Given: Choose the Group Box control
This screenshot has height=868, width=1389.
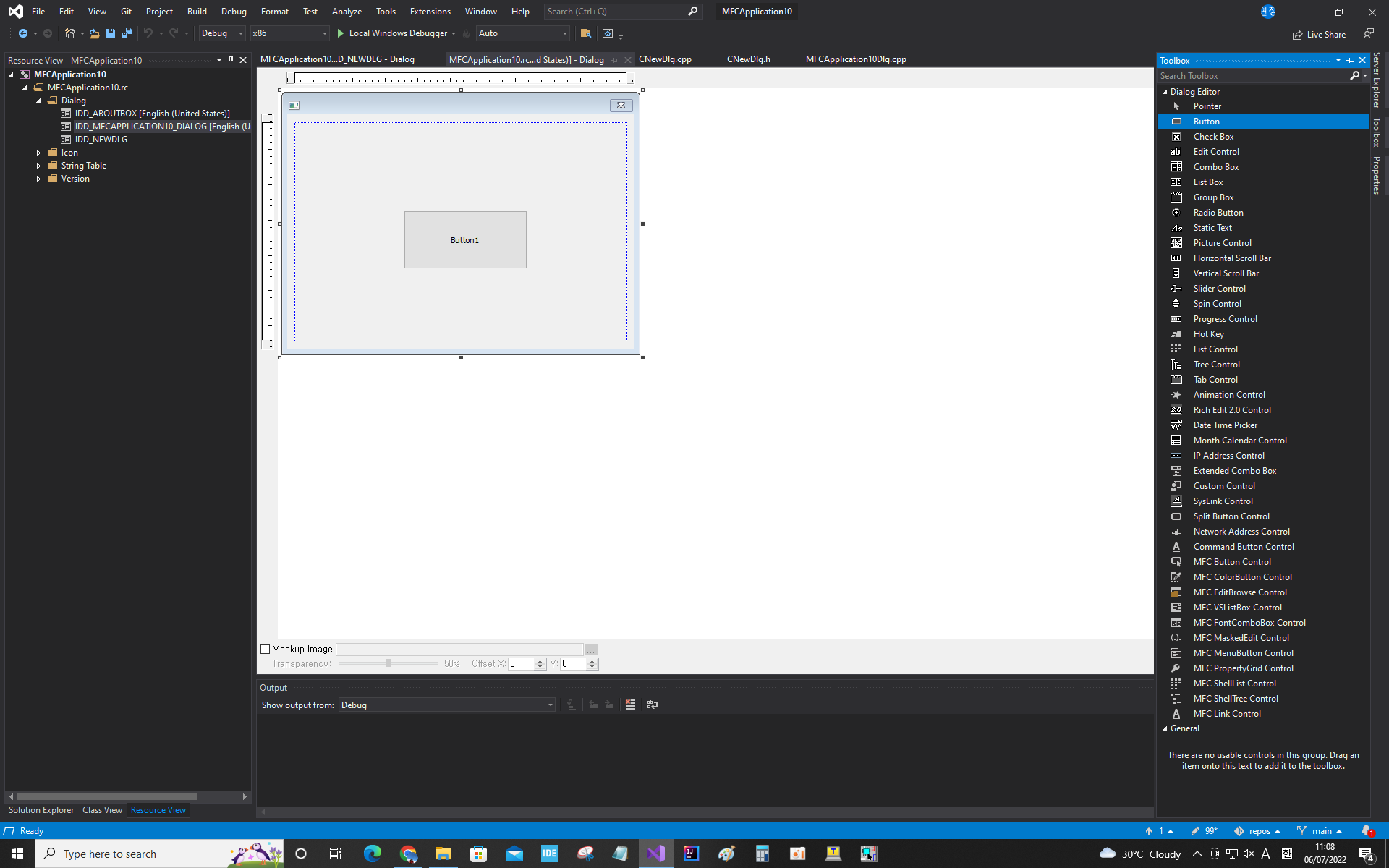Looking at the screenshot, I should coord(1263,197).
